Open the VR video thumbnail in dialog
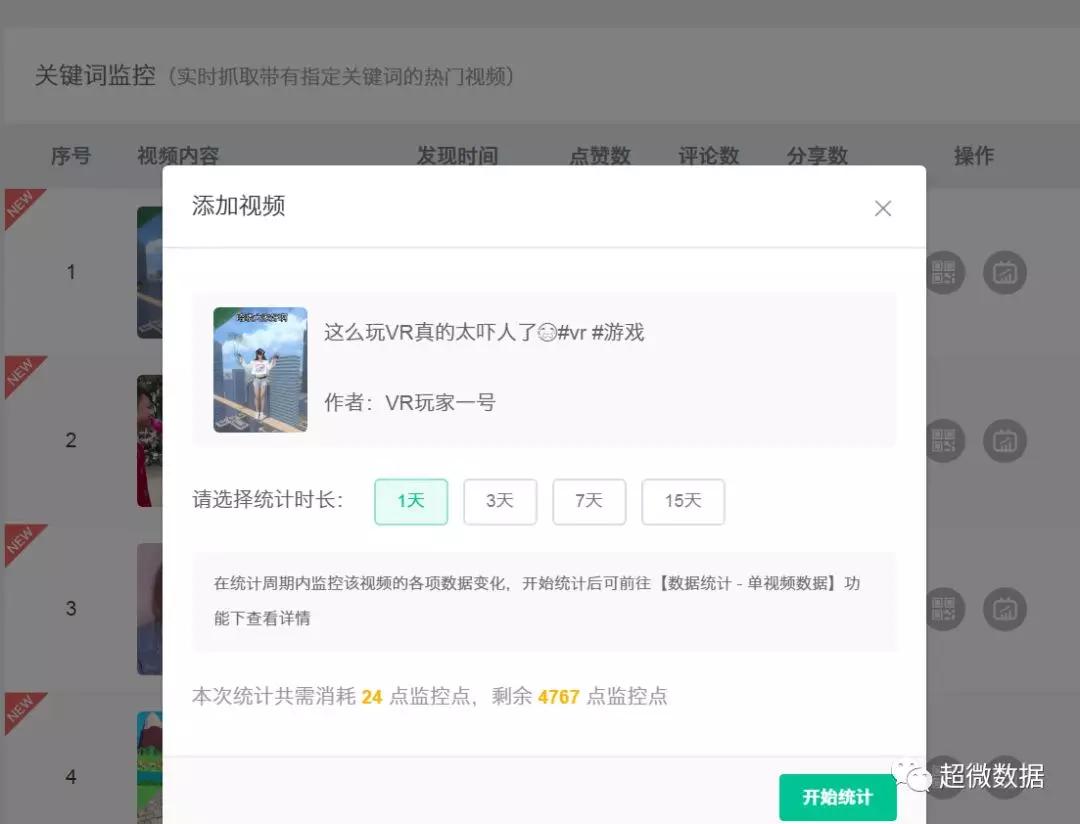The image size is (1080, 824). tap(260, 369)
